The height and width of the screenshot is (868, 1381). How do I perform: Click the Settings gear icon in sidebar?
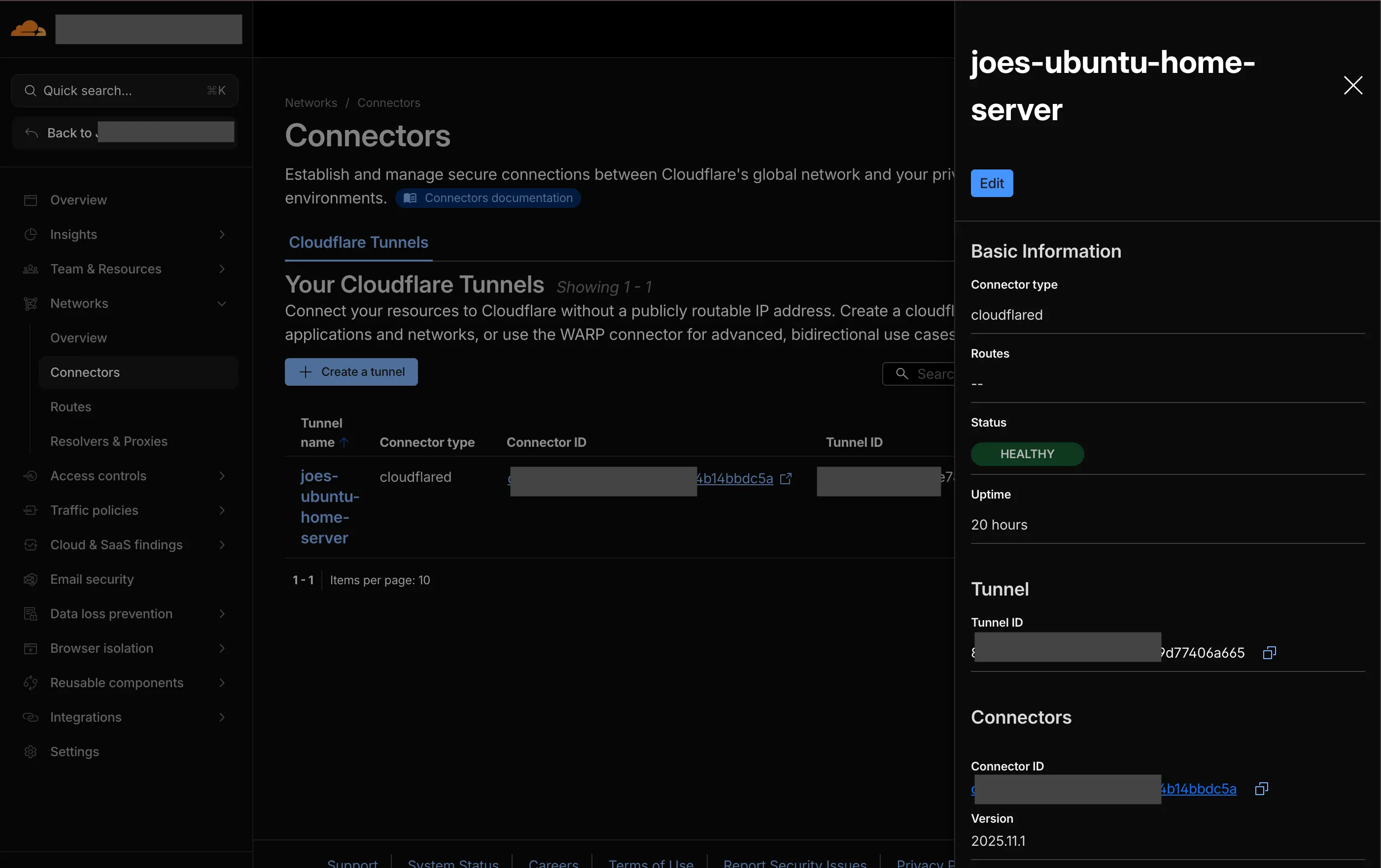(x=31, y=752)
